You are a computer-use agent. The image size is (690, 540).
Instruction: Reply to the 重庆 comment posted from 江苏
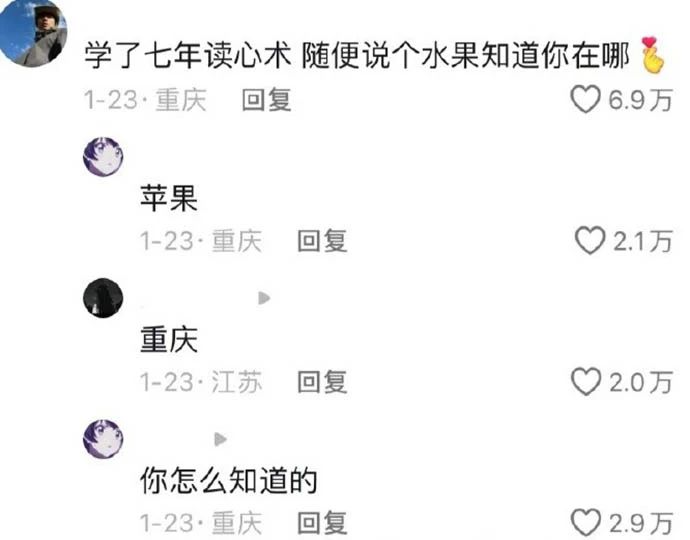point(322,382)
